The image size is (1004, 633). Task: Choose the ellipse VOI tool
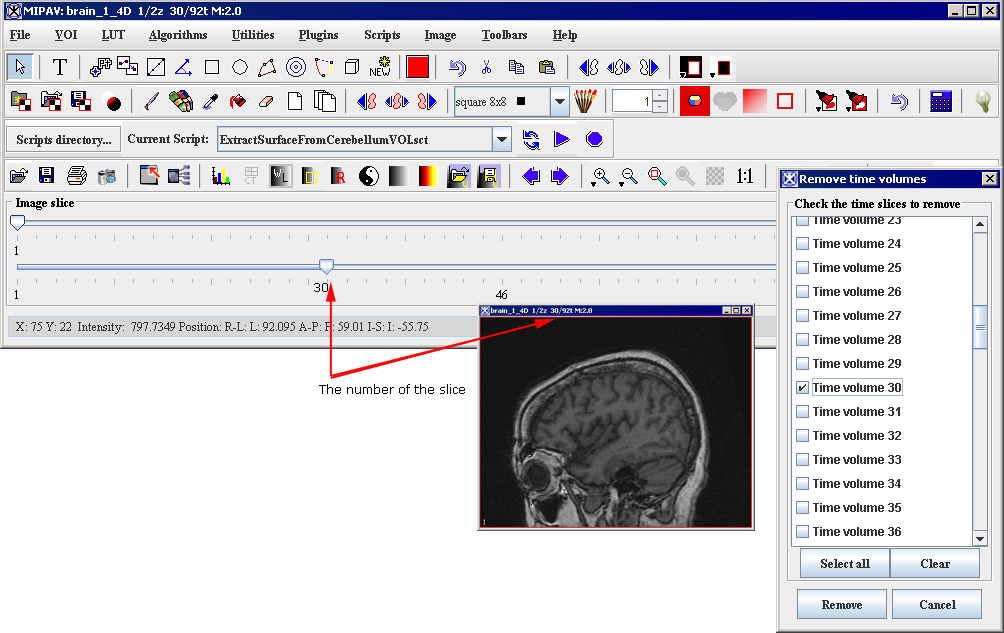(x=240, y=67)
